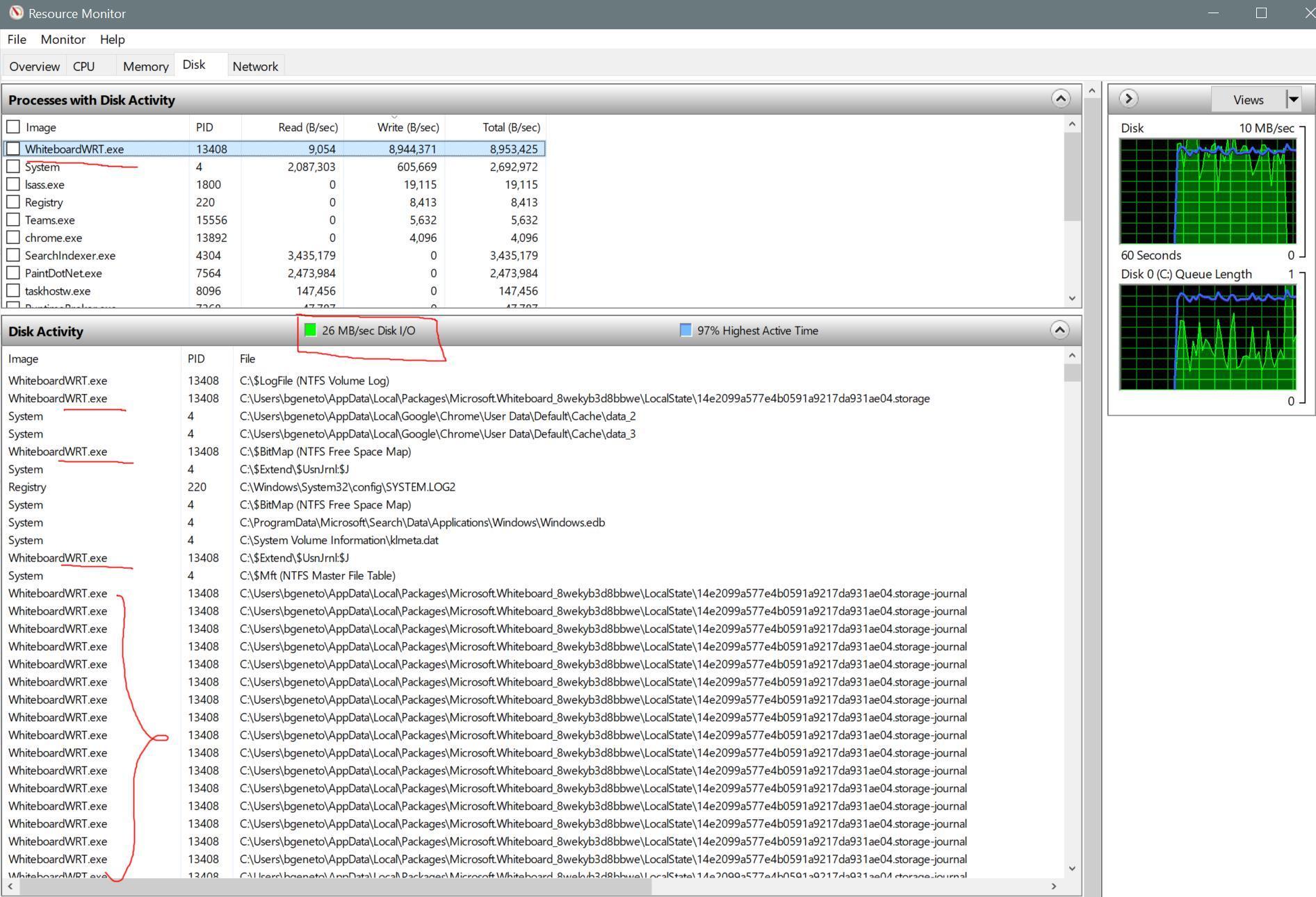The width and height of the screenshot is (1316, 897).
Task: Tick the Registry process checkbox
Action: 13,202
